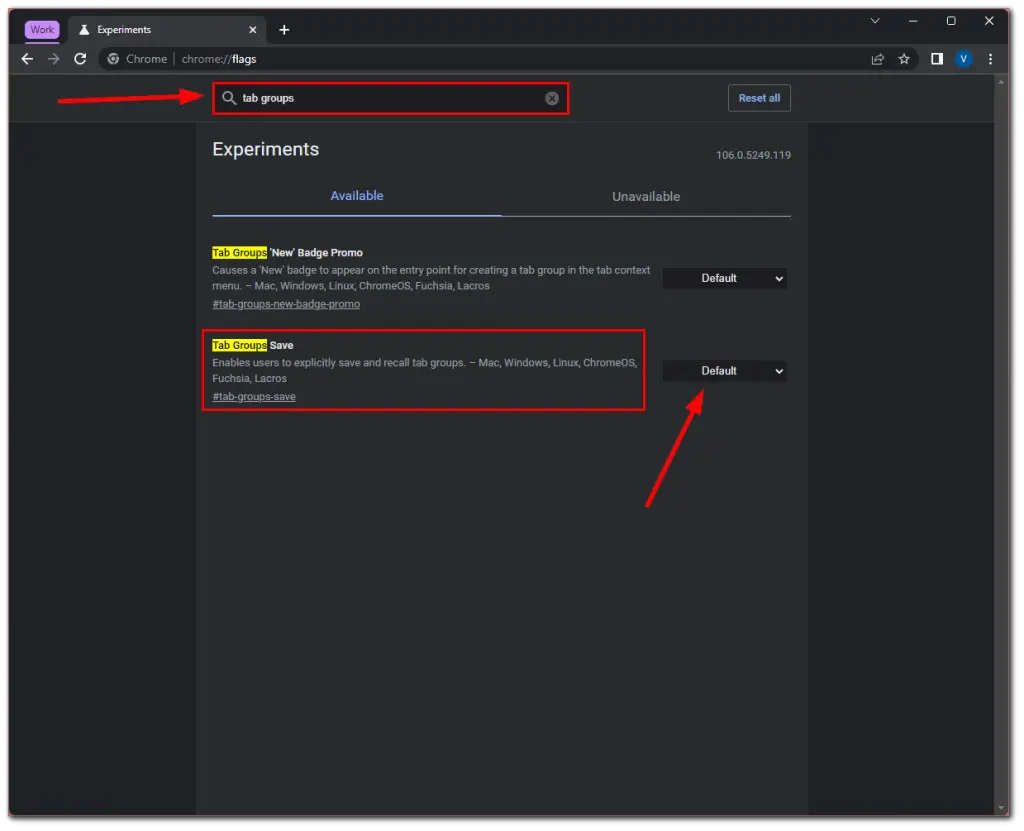Open the #tab-groups-new-badge-promo permalink
This screenshot has height=831, width=1024.
point(285,304)
